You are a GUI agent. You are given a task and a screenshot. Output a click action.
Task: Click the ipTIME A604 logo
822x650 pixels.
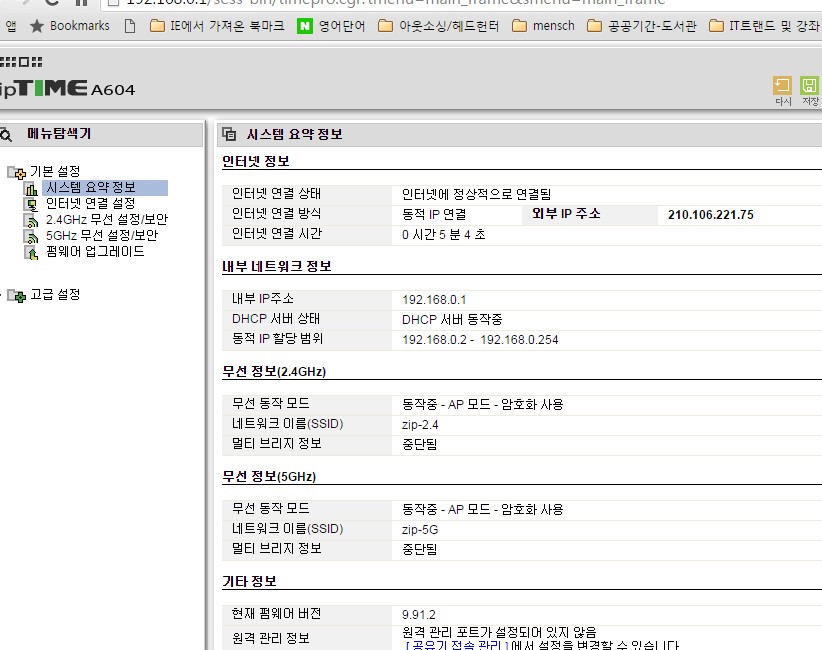click(x=67, y=89)
